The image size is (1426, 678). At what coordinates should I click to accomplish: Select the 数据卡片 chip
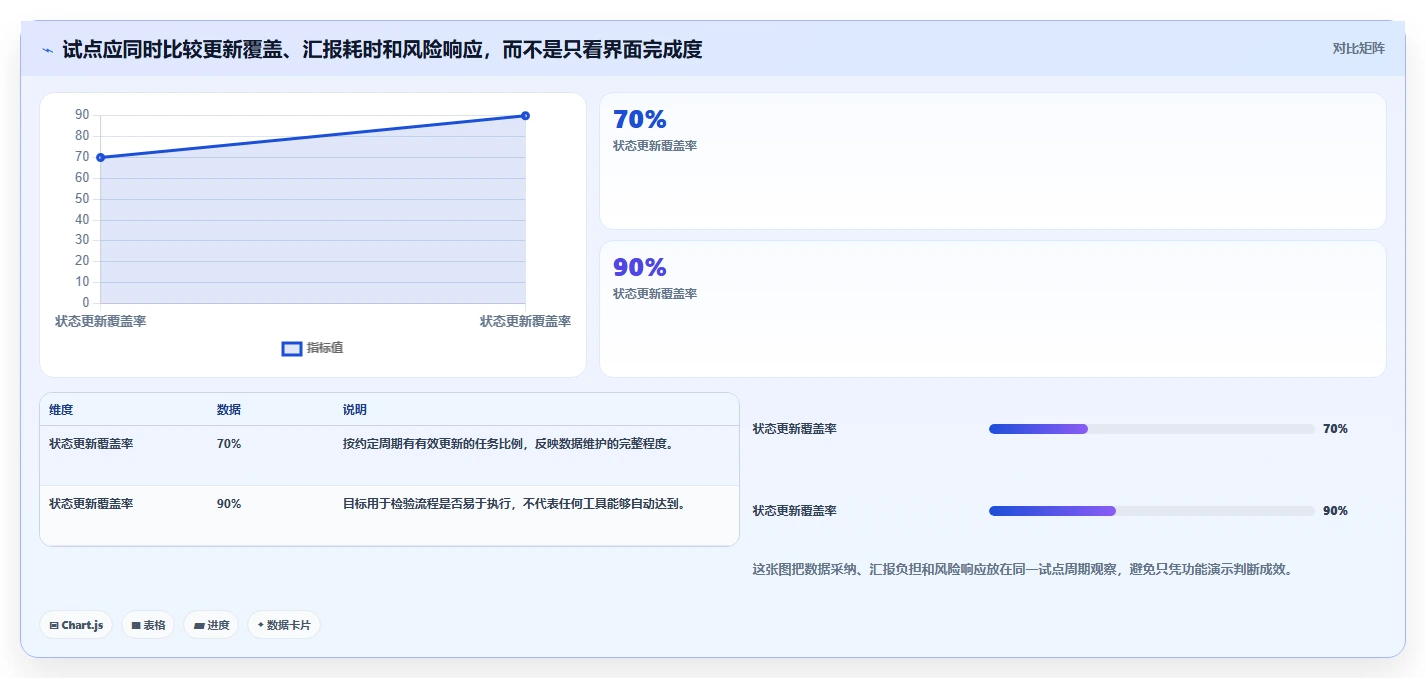tap(284, 625)
